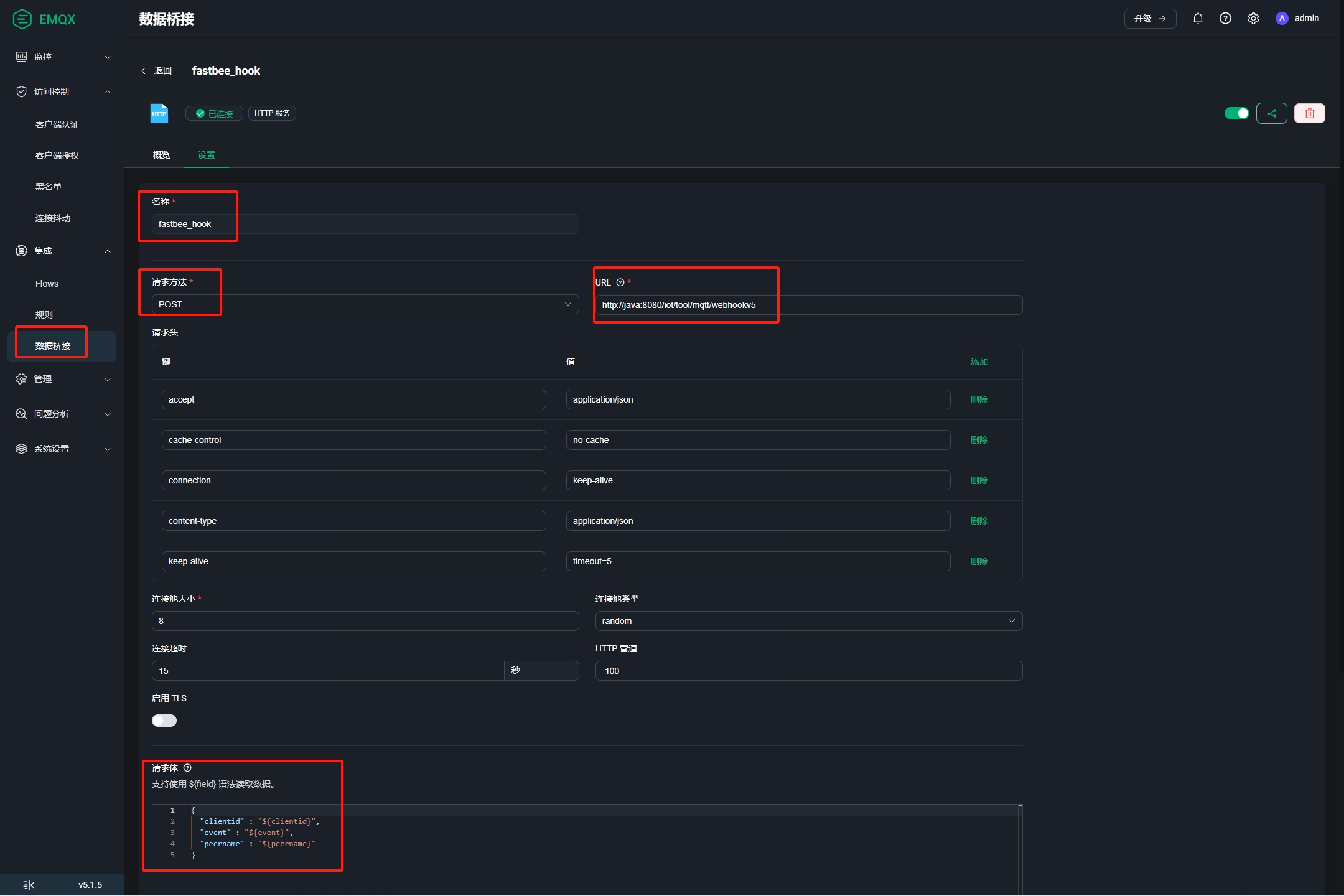
Task: Click the notification bell icon
Action: [x=1198, y=19]
